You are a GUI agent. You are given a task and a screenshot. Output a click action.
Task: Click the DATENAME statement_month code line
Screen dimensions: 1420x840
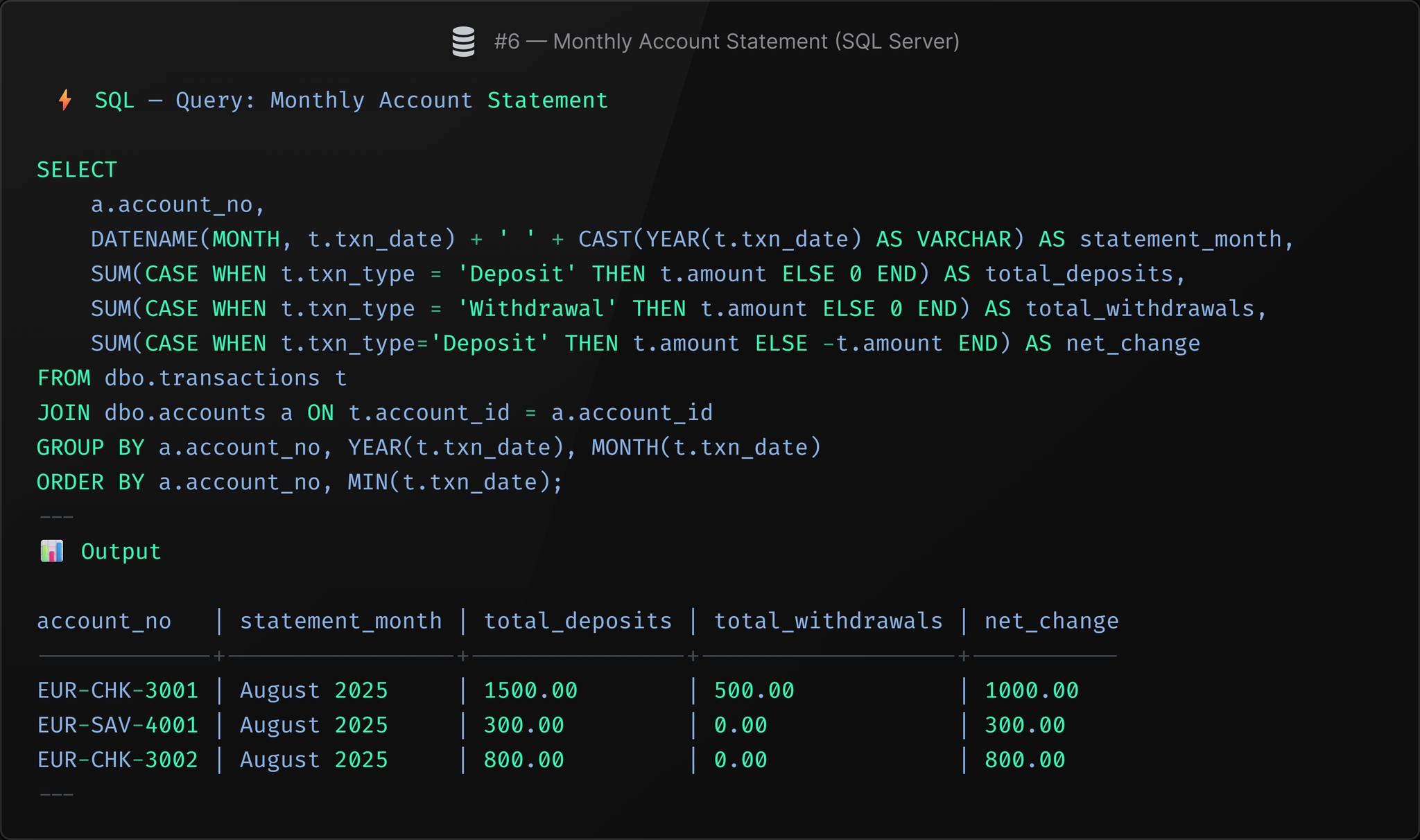tap(693, 239)
